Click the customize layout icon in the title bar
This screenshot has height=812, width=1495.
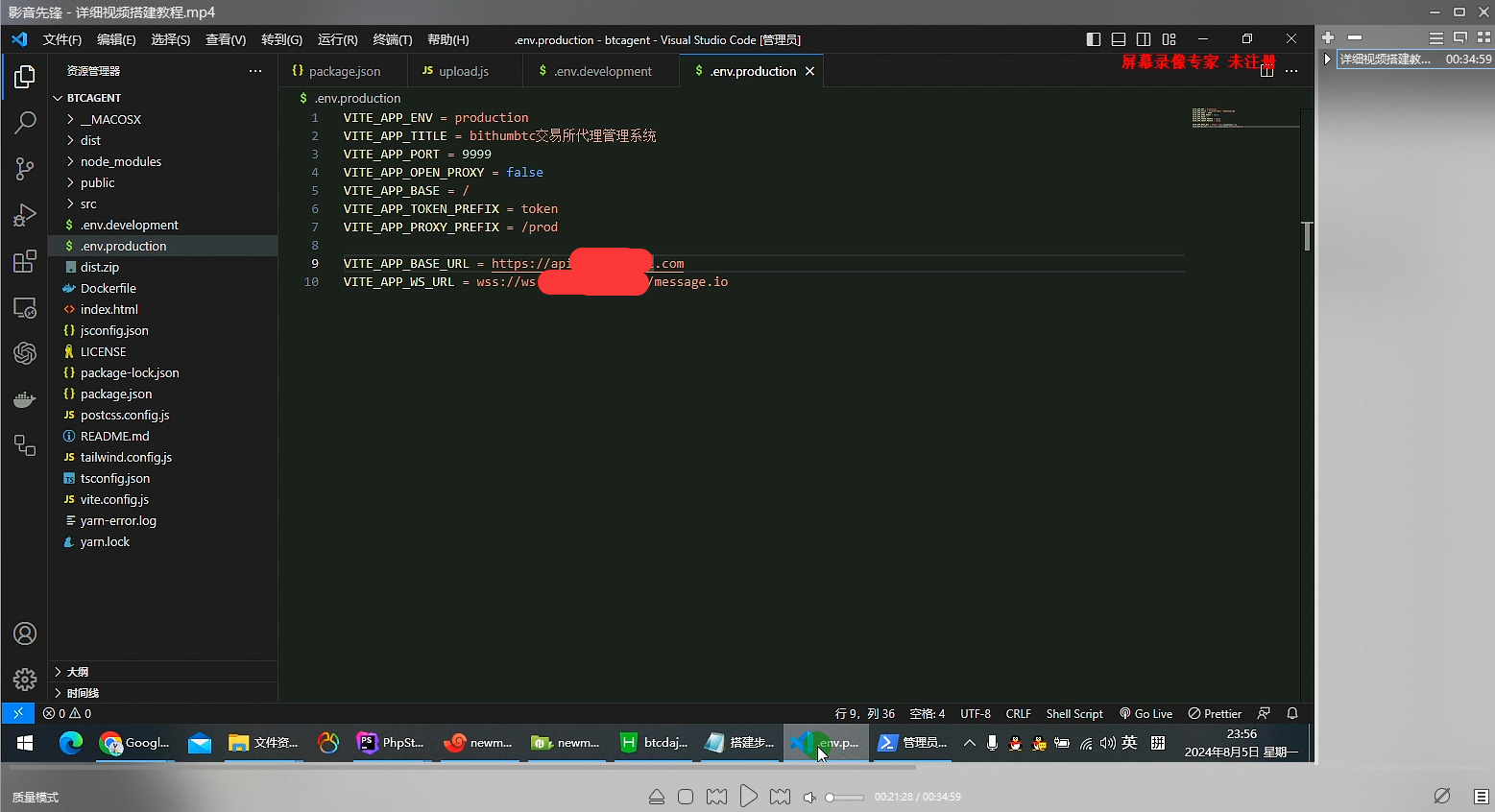point(1169,39)
